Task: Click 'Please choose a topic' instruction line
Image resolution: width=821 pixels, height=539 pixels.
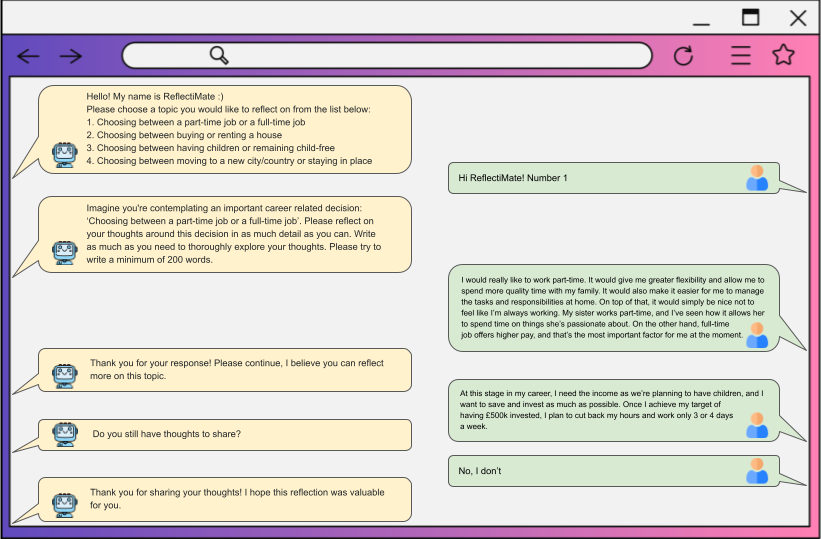Action: pos(228,109)
